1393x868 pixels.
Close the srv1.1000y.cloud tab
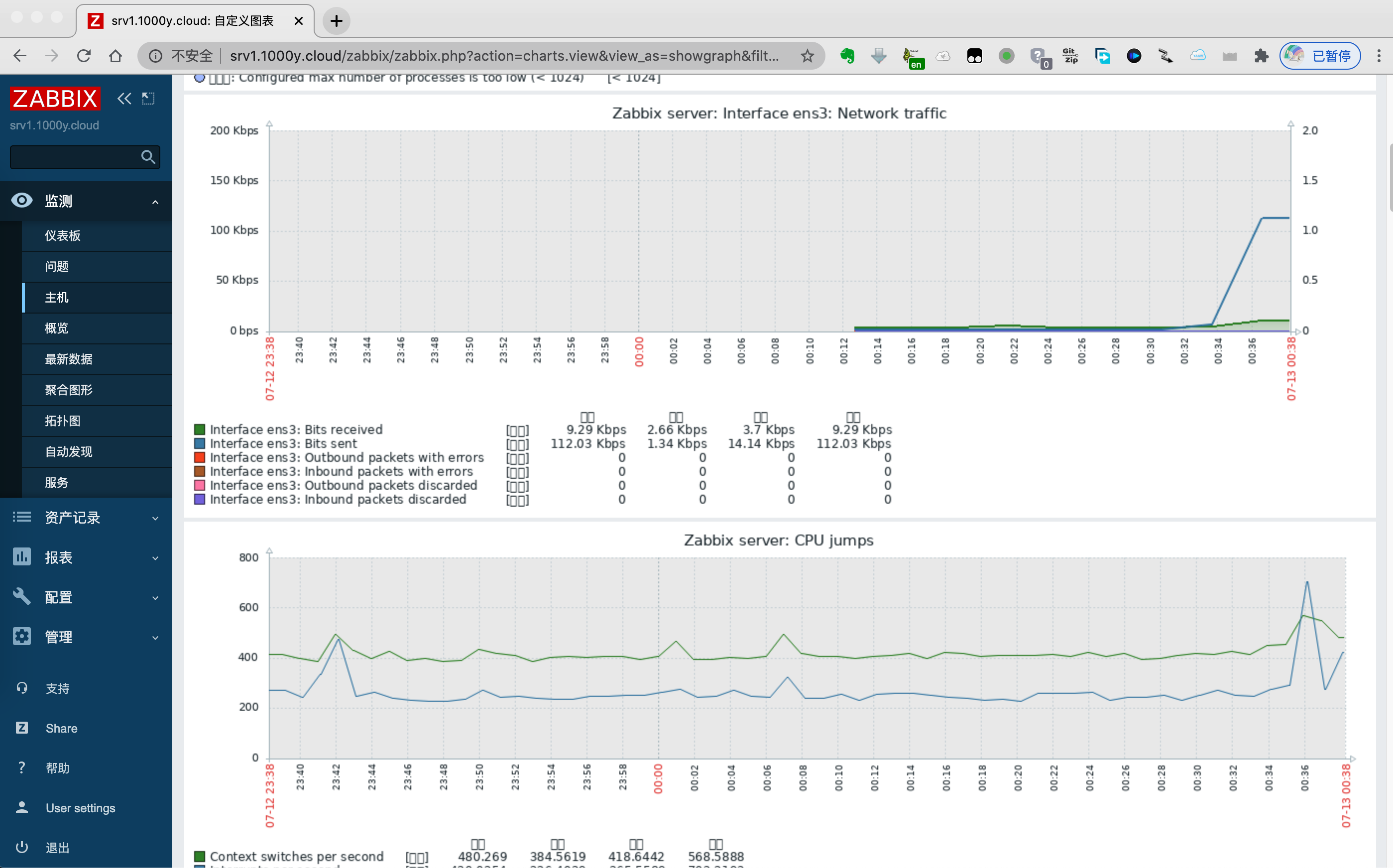pos(299,21)
